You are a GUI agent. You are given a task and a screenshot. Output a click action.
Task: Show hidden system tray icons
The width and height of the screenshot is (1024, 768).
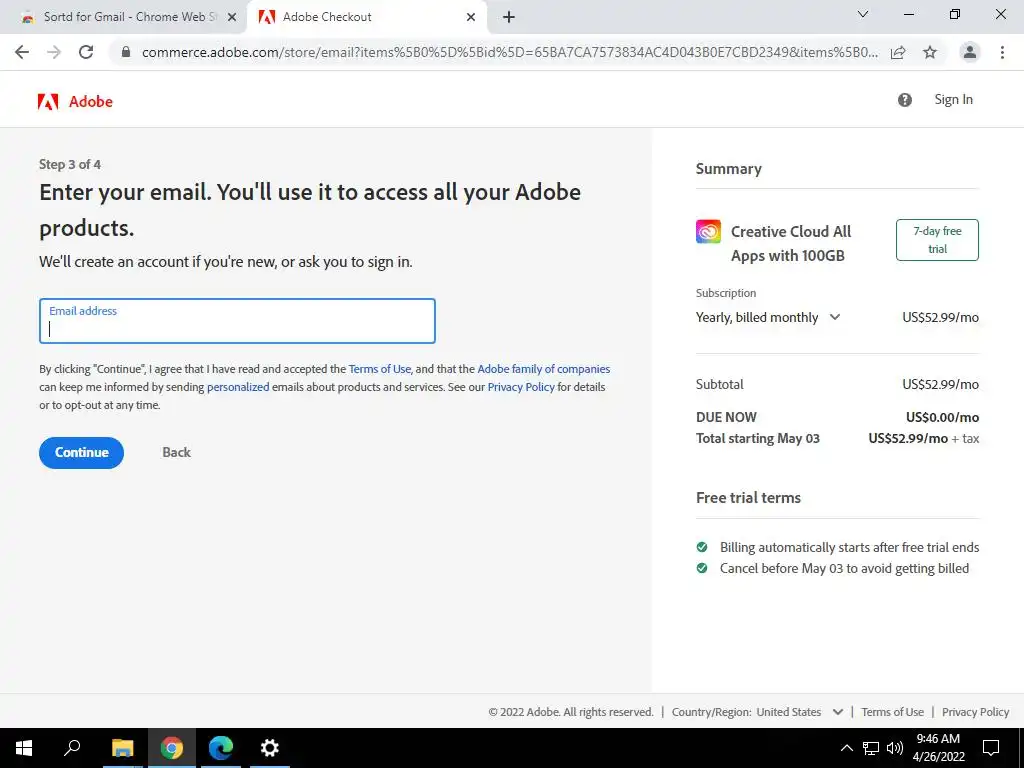846,748
